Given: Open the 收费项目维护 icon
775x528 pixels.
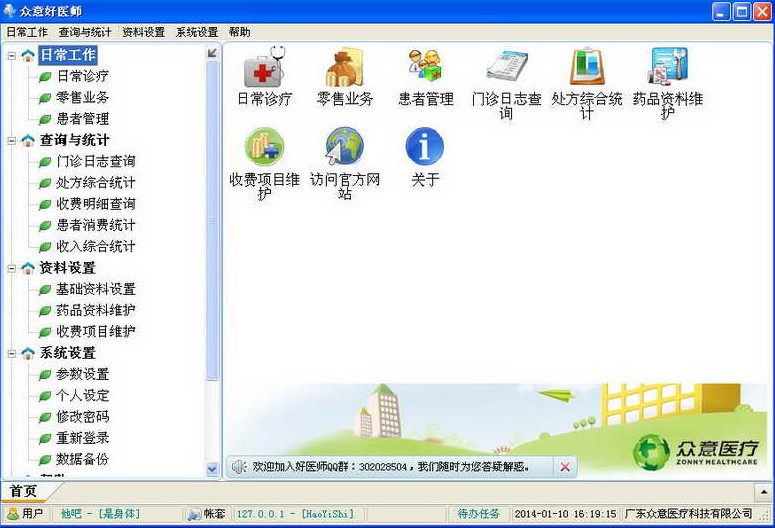Looking at the screenshot, I should click(x=264, y=148).
